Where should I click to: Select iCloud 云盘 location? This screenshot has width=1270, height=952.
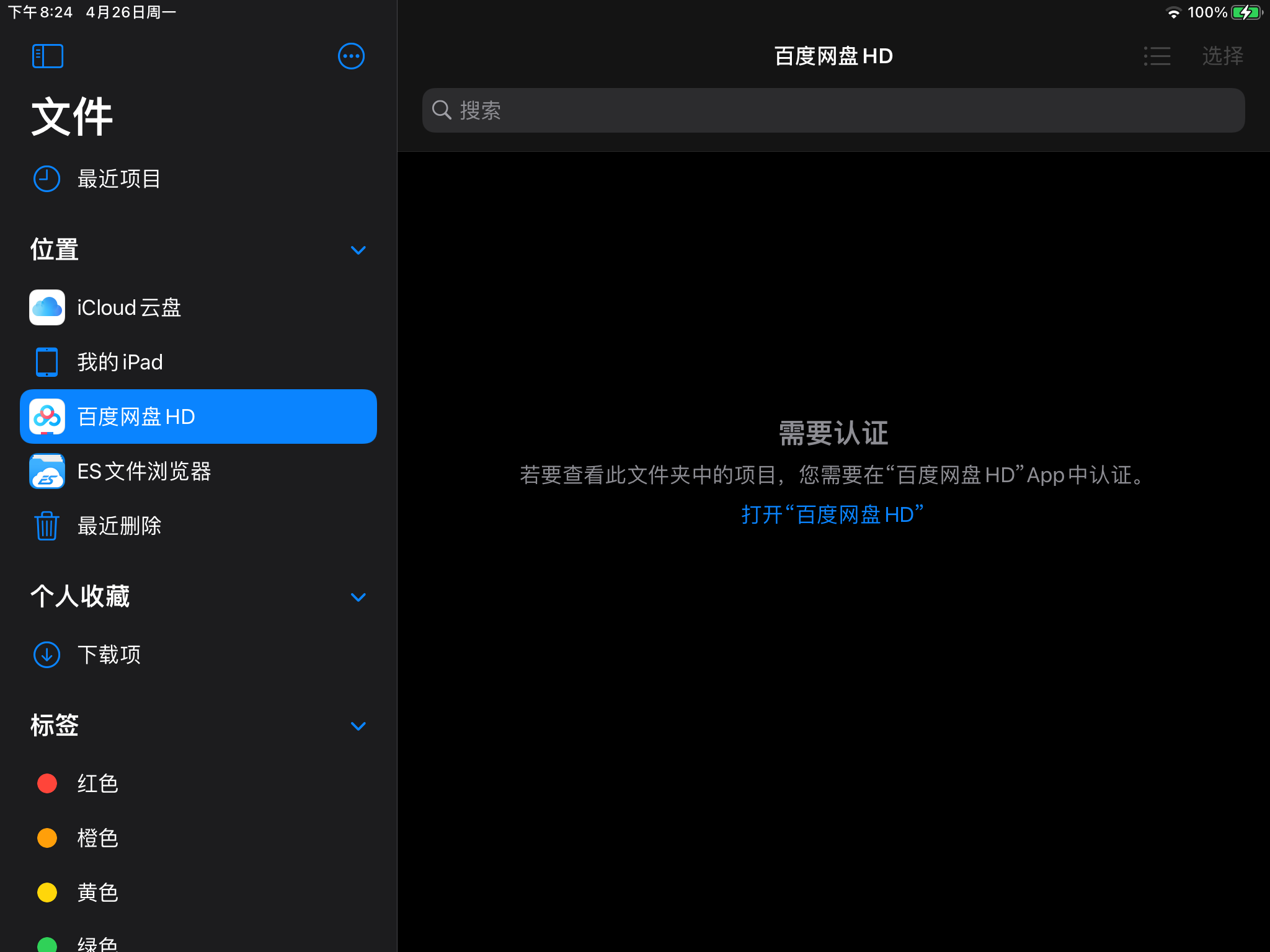coord(128,307)
